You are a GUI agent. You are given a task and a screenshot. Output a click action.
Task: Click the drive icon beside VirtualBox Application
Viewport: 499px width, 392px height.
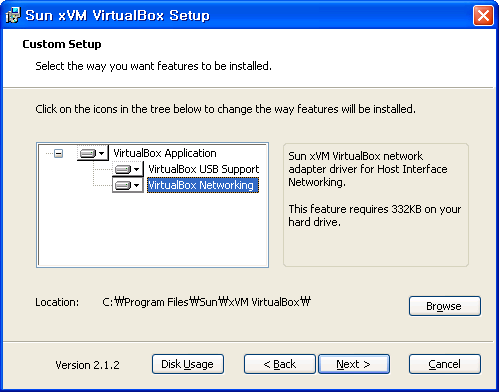[x=88, y=153]
